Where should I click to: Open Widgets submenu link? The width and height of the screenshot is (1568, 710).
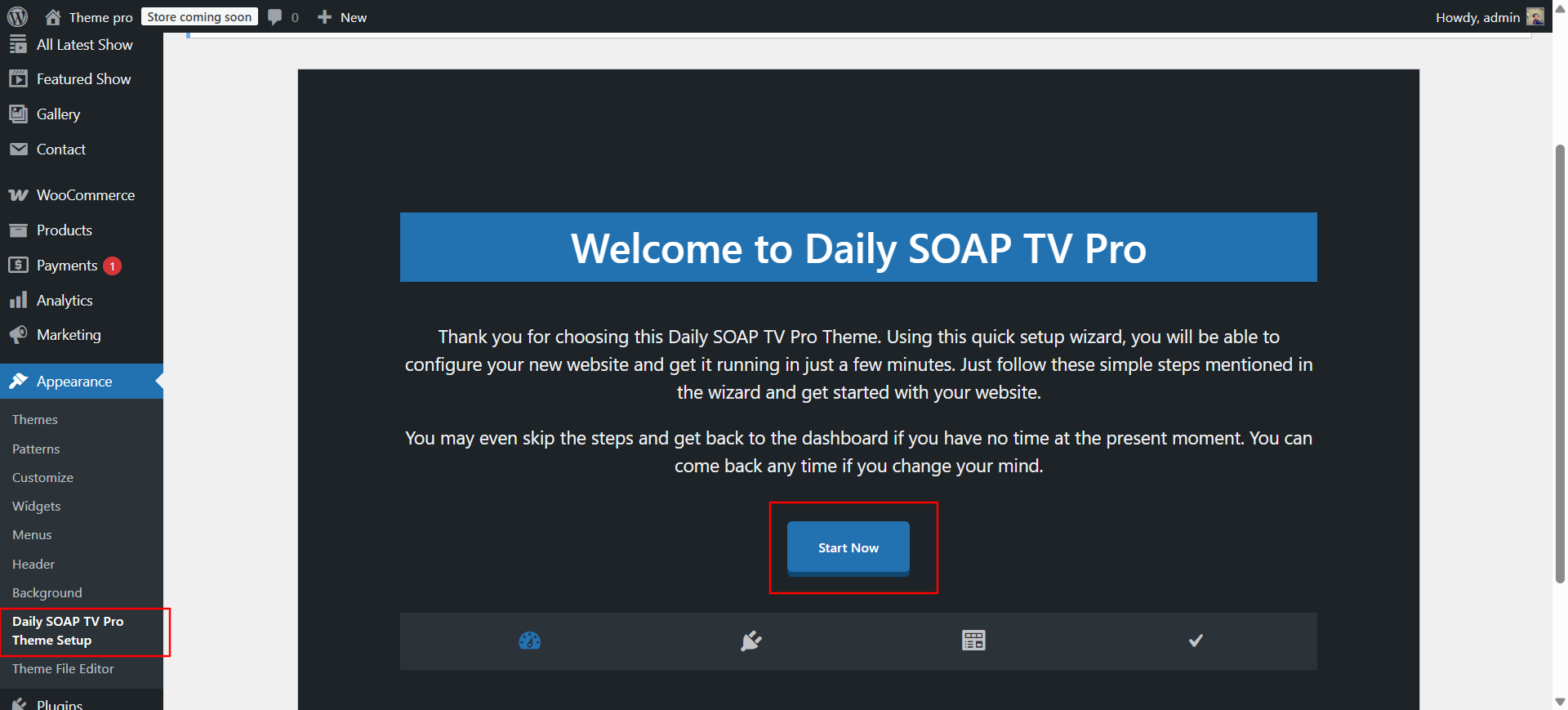37,506
